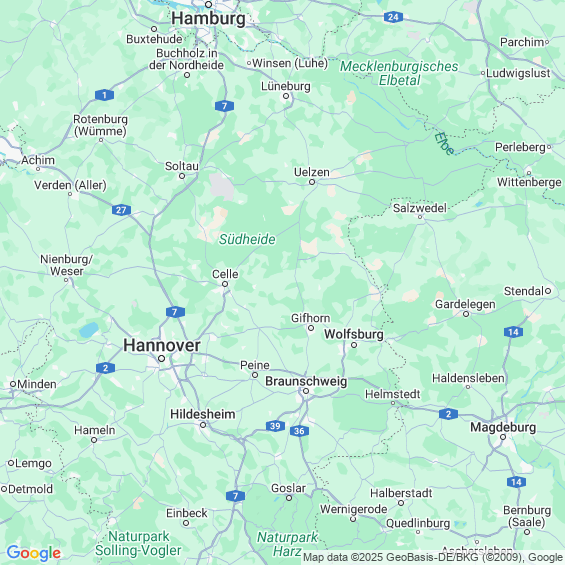Viewport: 565px width, 565px height.
Task: Select the Naturpark Harz label
Action: click(287, 544)
